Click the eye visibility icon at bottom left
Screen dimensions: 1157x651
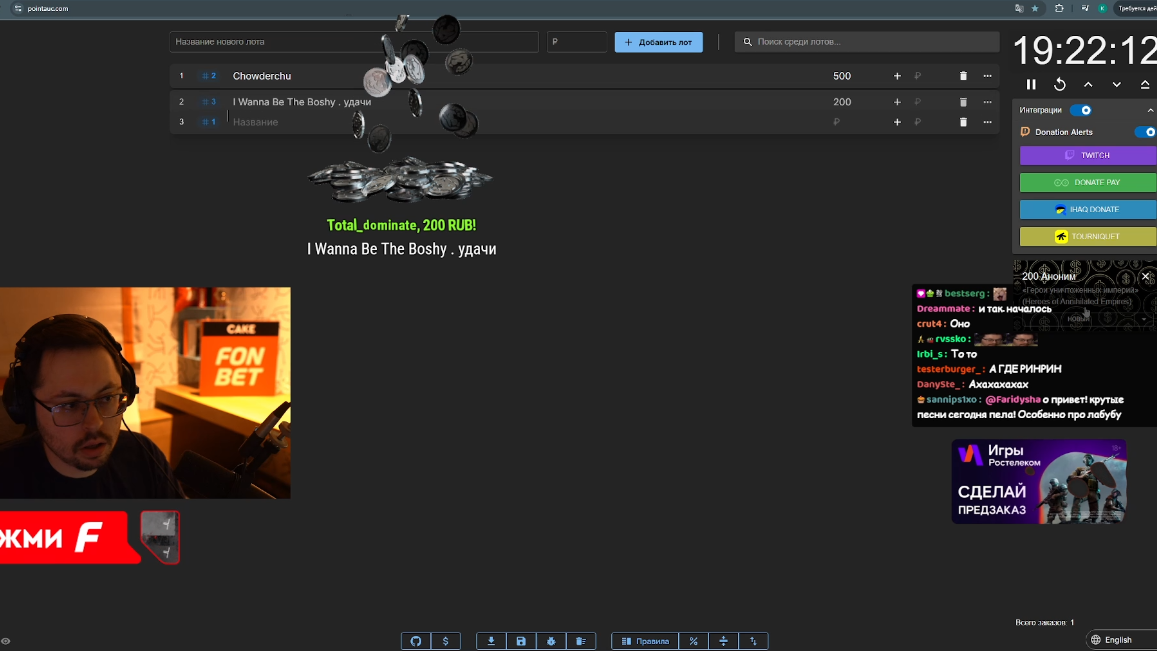coord(6,641)
